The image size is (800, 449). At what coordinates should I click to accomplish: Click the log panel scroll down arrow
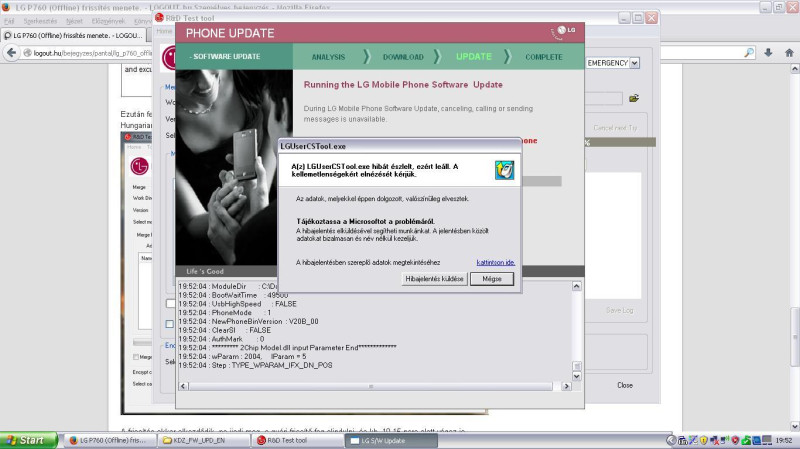[x=577, y=376]
